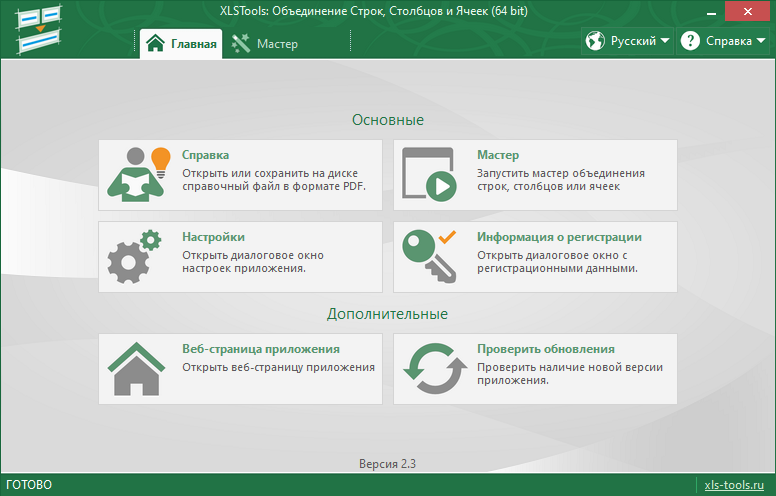Click the 'Версия 2.3' label
This screenshot has width=776, height=496.
coord(387,464)
